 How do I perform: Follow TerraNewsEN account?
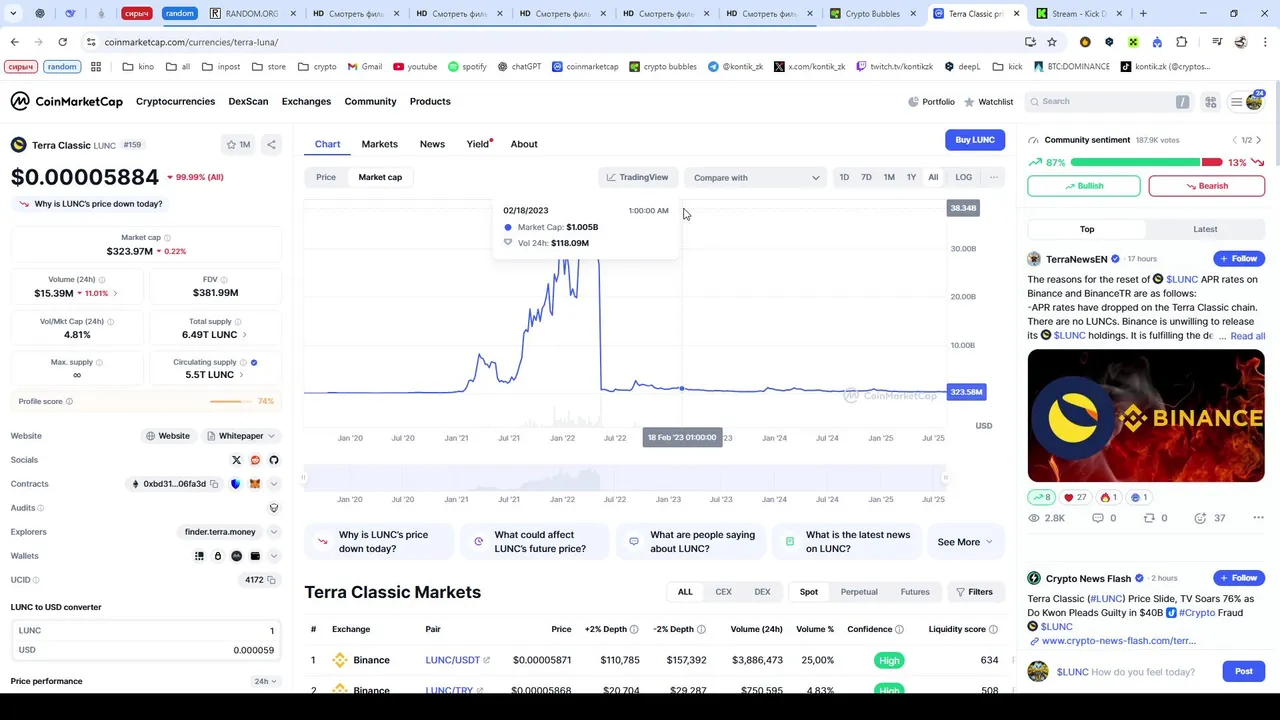click(x=1238, y=259)
